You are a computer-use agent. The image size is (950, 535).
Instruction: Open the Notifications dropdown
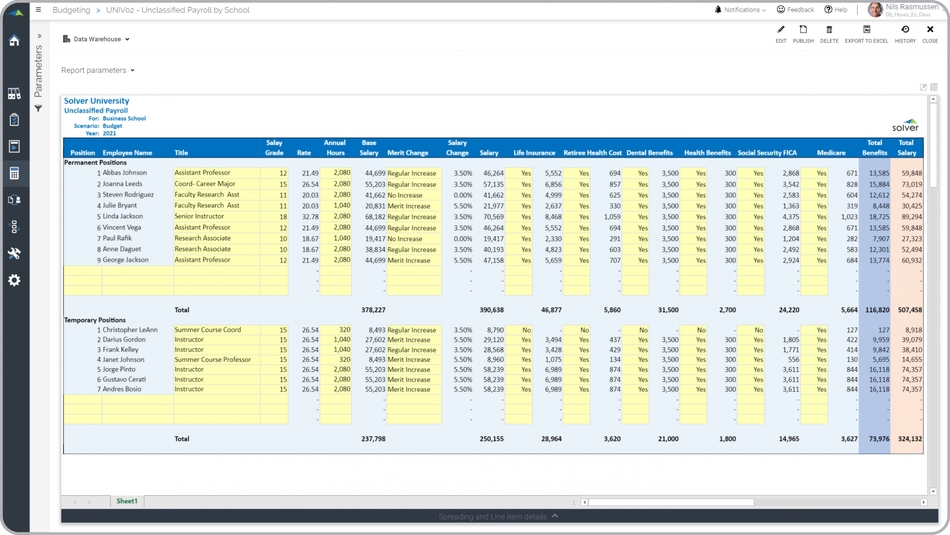click(x=741, y=10)
